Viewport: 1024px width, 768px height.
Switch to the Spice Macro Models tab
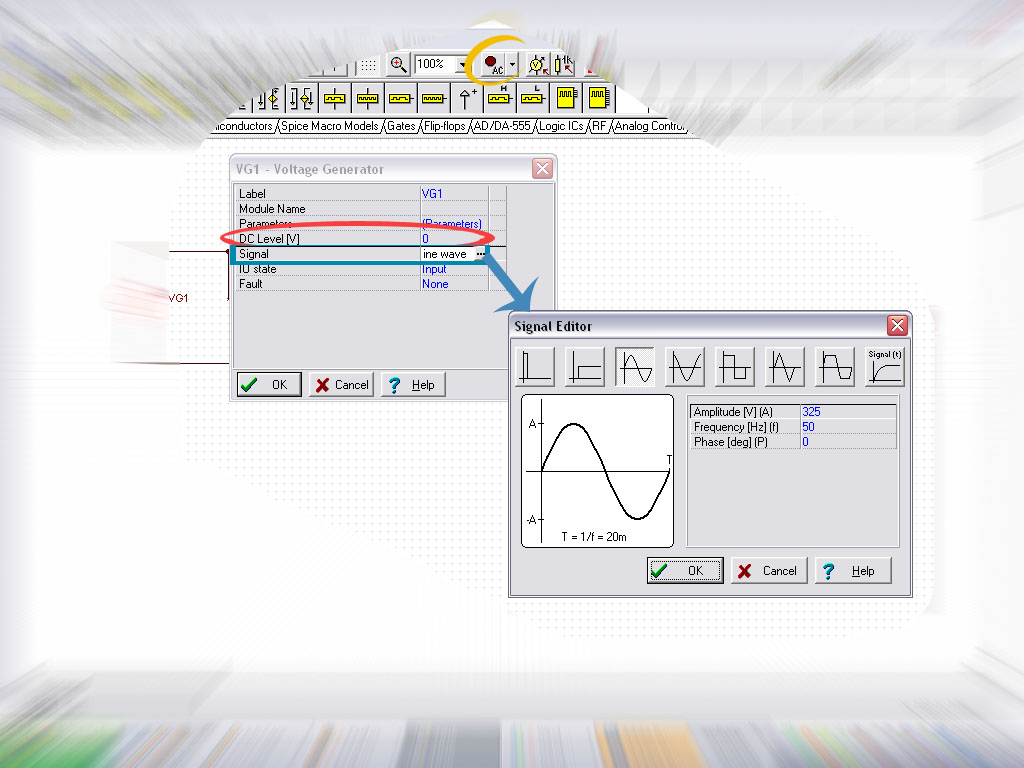329,126
